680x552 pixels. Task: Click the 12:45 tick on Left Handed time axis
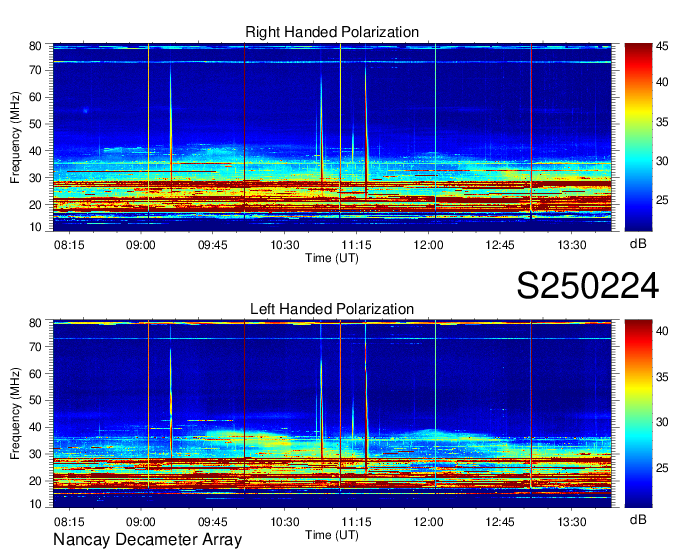pos(500,522)
